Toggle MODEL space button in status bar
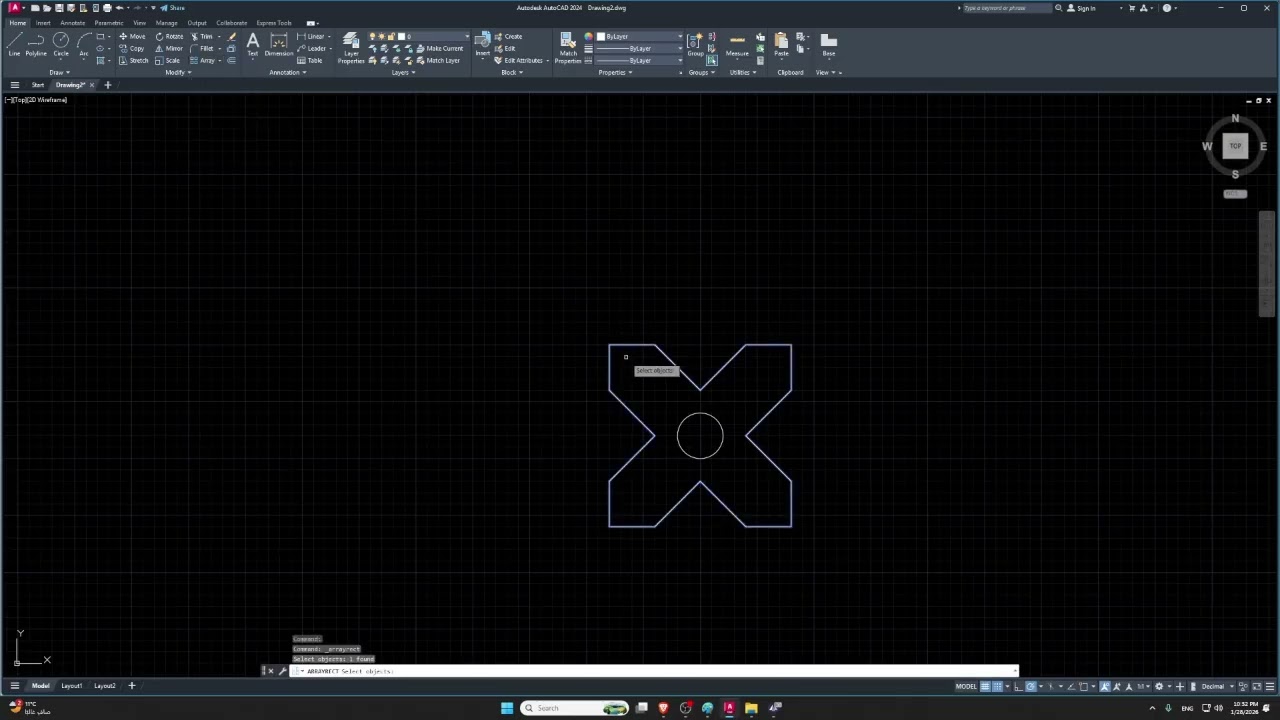The height and width of the screenshot is (720, 1280). click(966, 686)
